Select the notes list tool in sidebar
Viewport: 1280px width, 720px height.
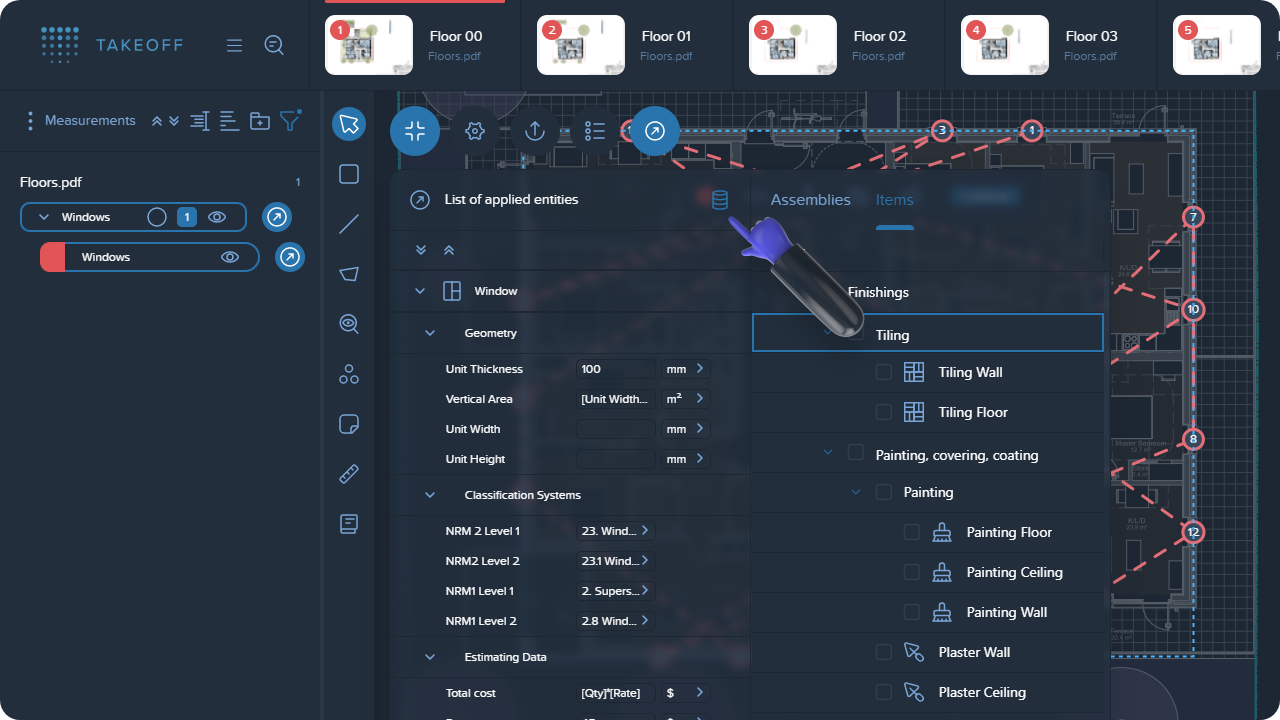[x=349, y=523]
